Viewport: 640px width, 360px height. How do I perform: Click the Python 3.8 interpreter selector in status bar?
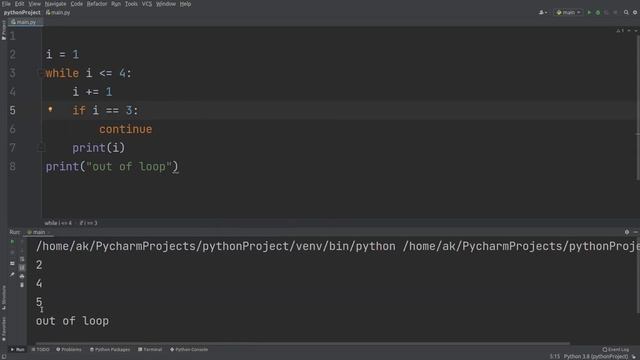click(596, 357)
